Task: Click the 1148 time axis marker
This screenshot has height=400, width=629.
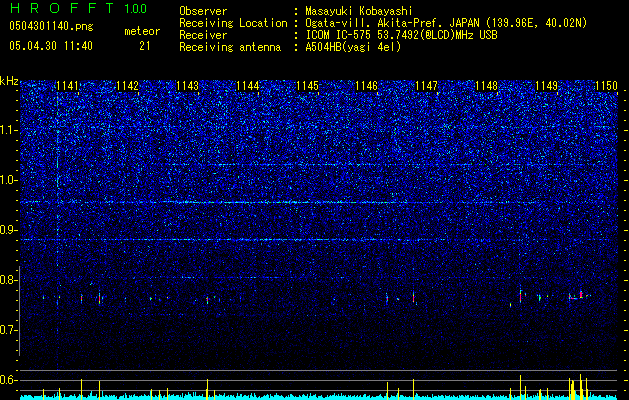Action: (487, 86)
